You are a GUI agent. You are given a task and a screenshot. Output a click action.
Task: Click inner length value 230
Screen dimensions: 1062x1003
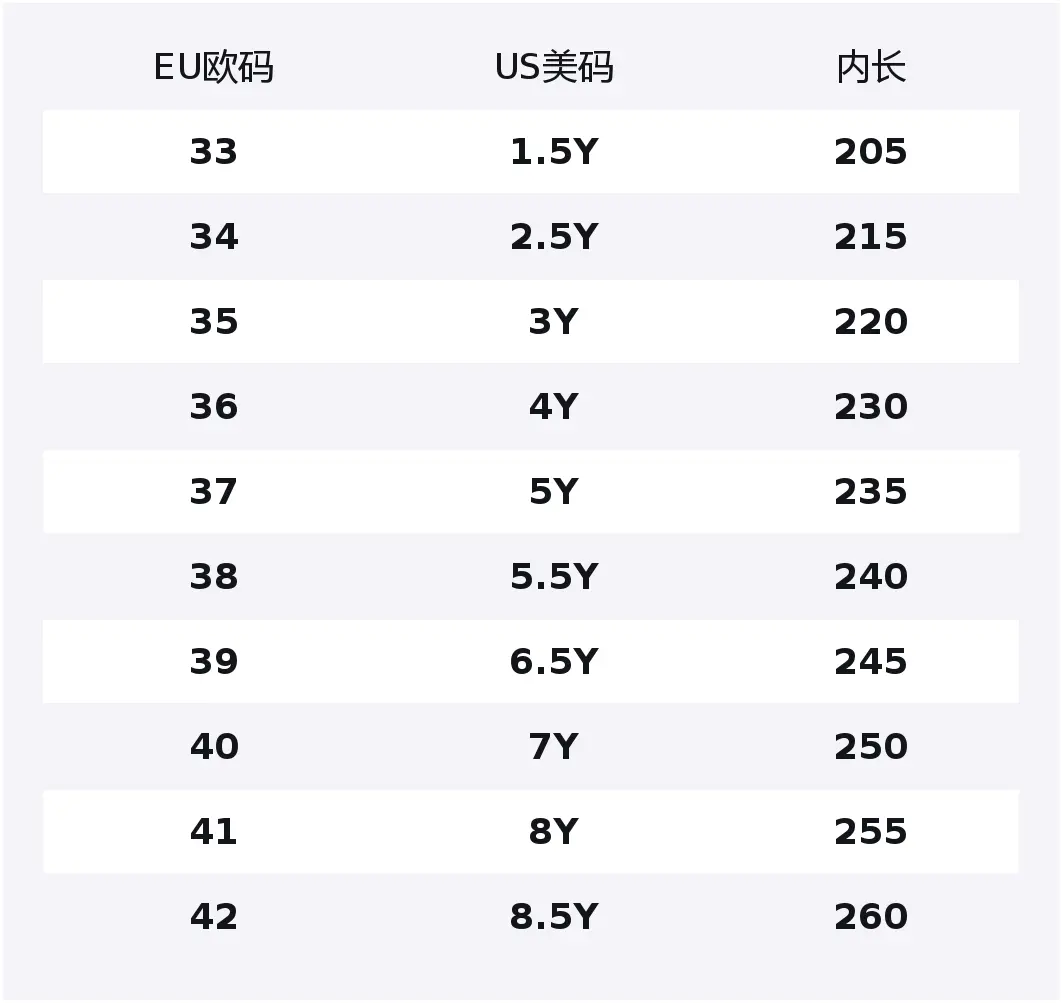pyautogui.click(x=870, y=407)
